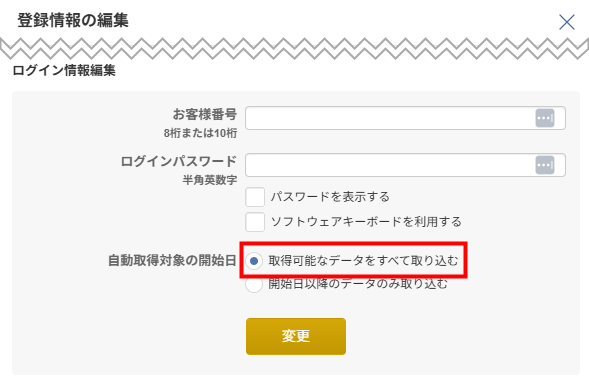The height and width of the screenshot is (381, 589).
Task: Close the 登録情報の編集 dialog
Action: point(566,22)
